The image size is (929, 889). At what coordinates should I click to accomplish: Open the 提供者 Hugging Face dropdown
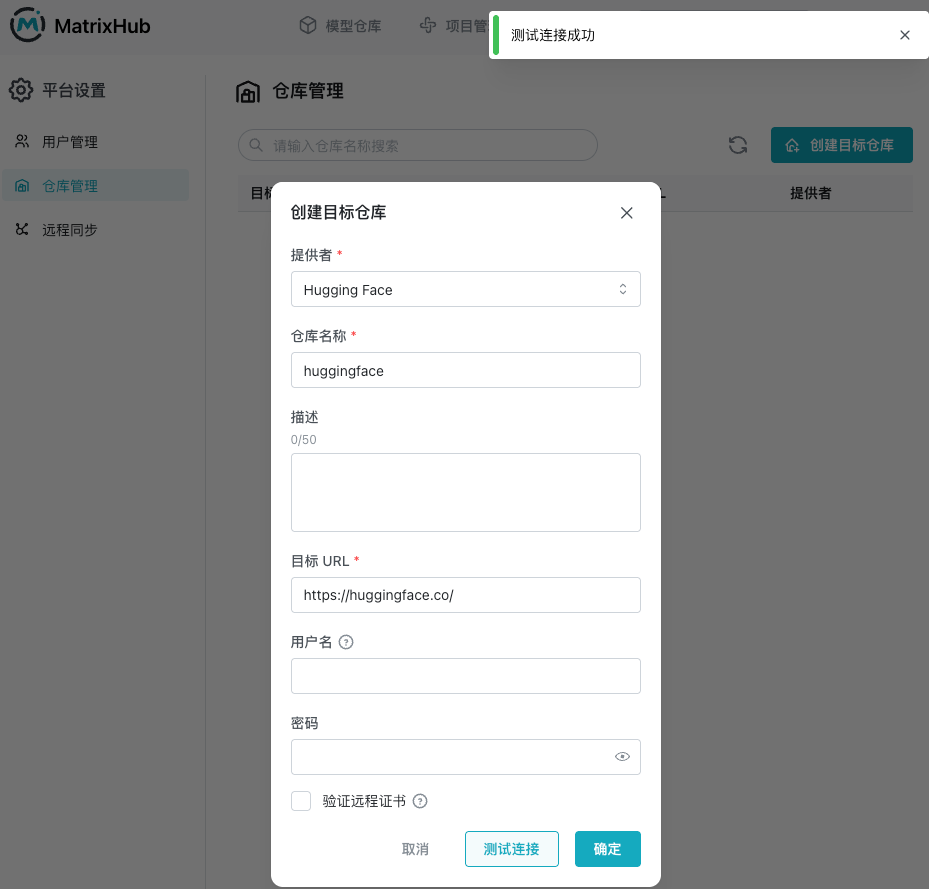click(466, 289)
